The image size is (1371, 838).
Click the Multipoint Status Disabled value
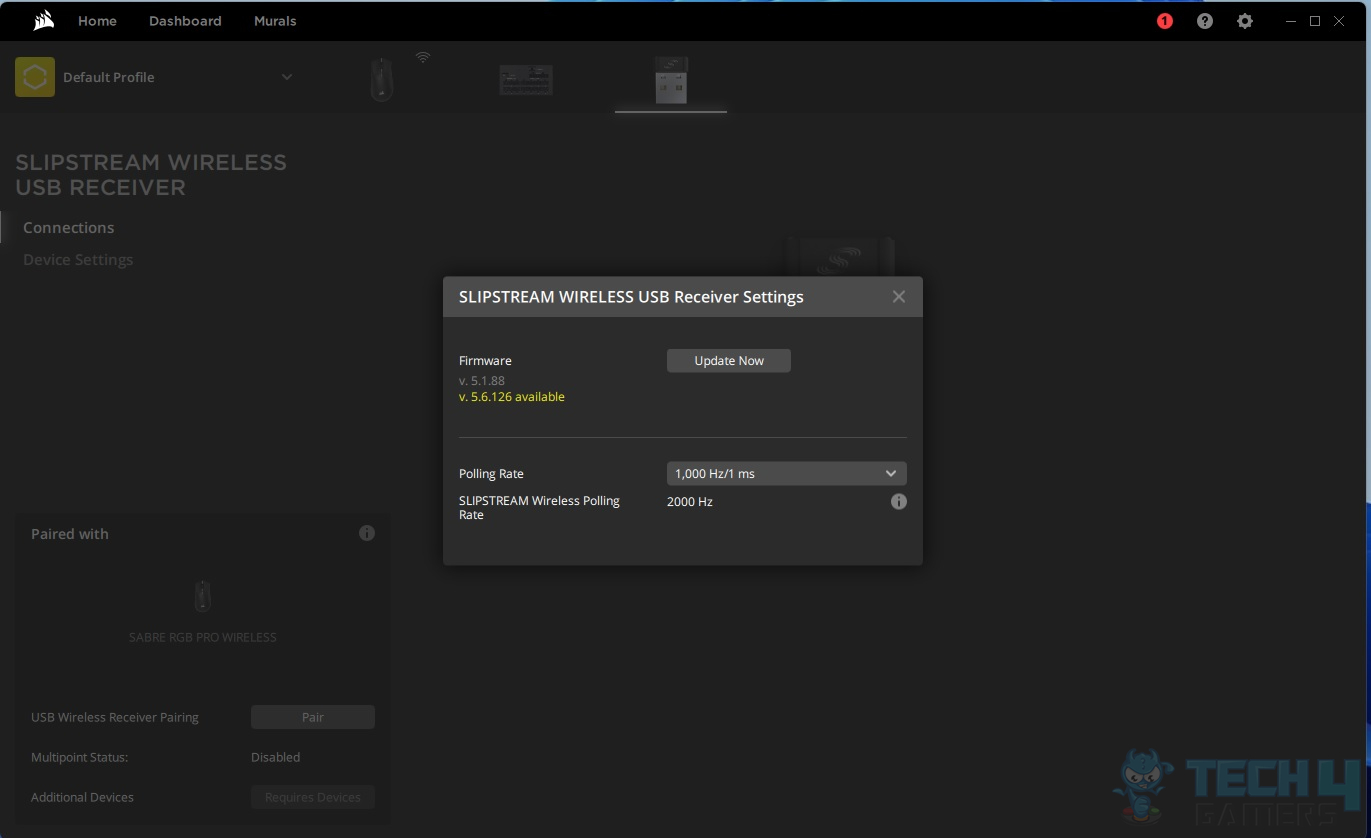(276, 758)
